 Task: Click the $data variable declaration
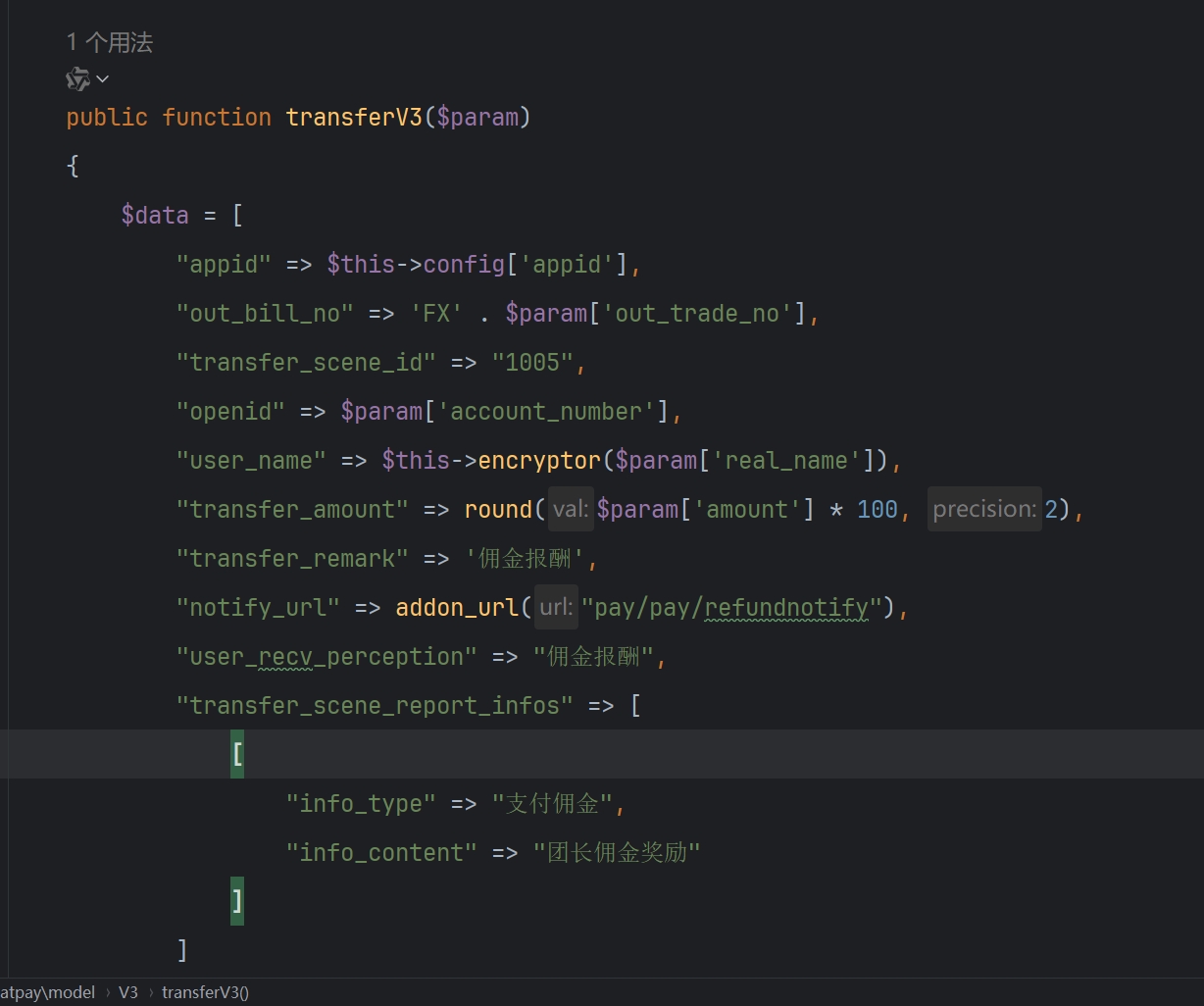tap(154, 216)
